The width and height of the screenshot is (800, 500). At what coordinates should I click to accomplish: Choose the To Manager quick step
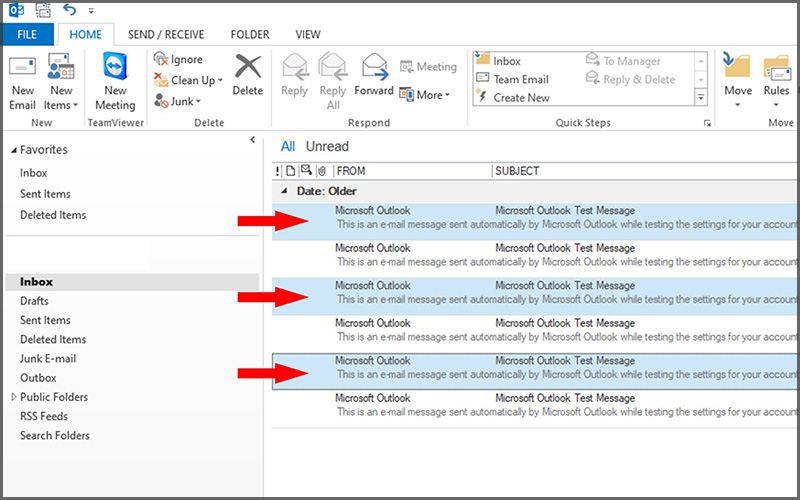click(x=623, y=61)
